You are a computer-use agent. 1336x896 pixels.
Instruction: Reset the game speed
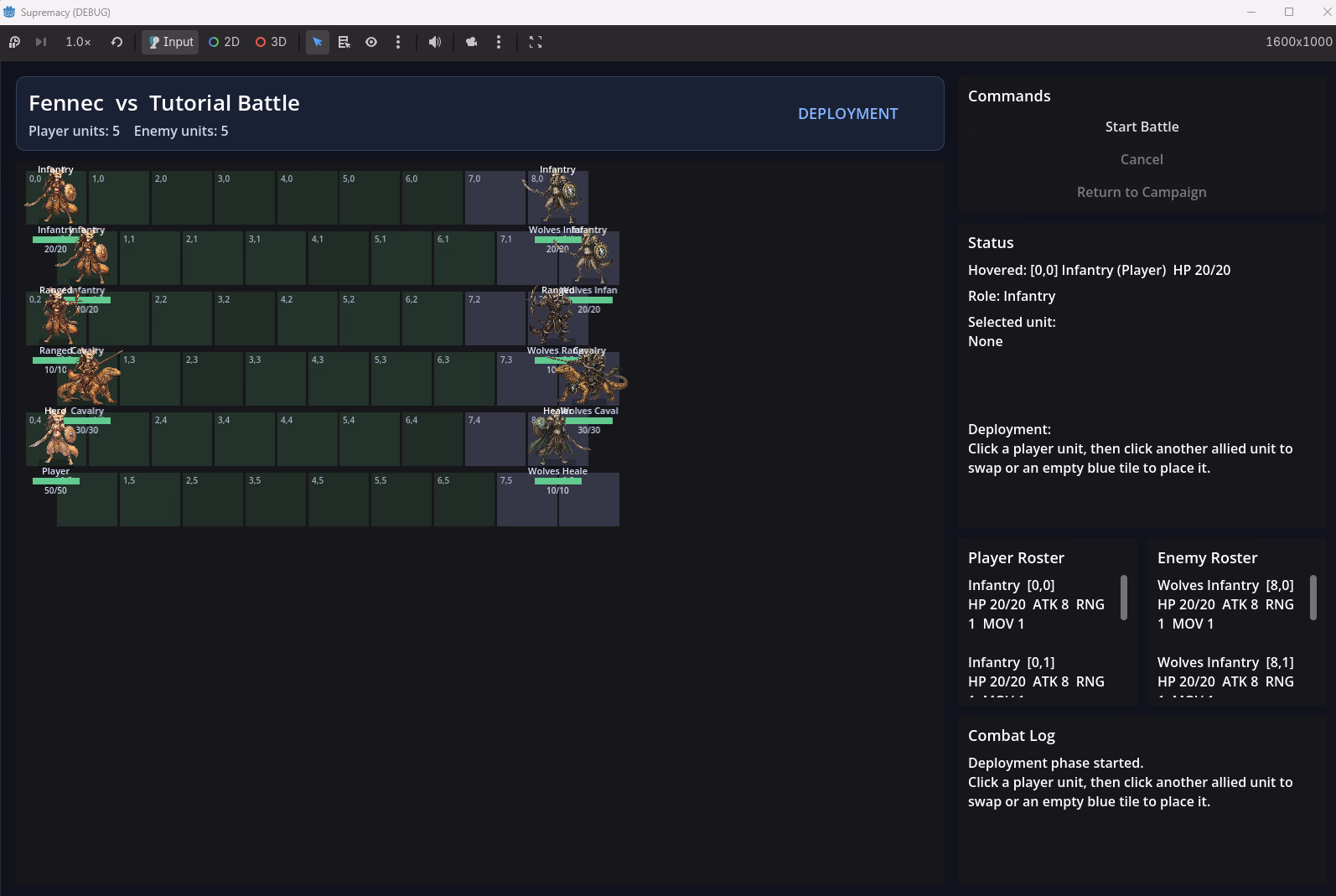click(117, 42)
